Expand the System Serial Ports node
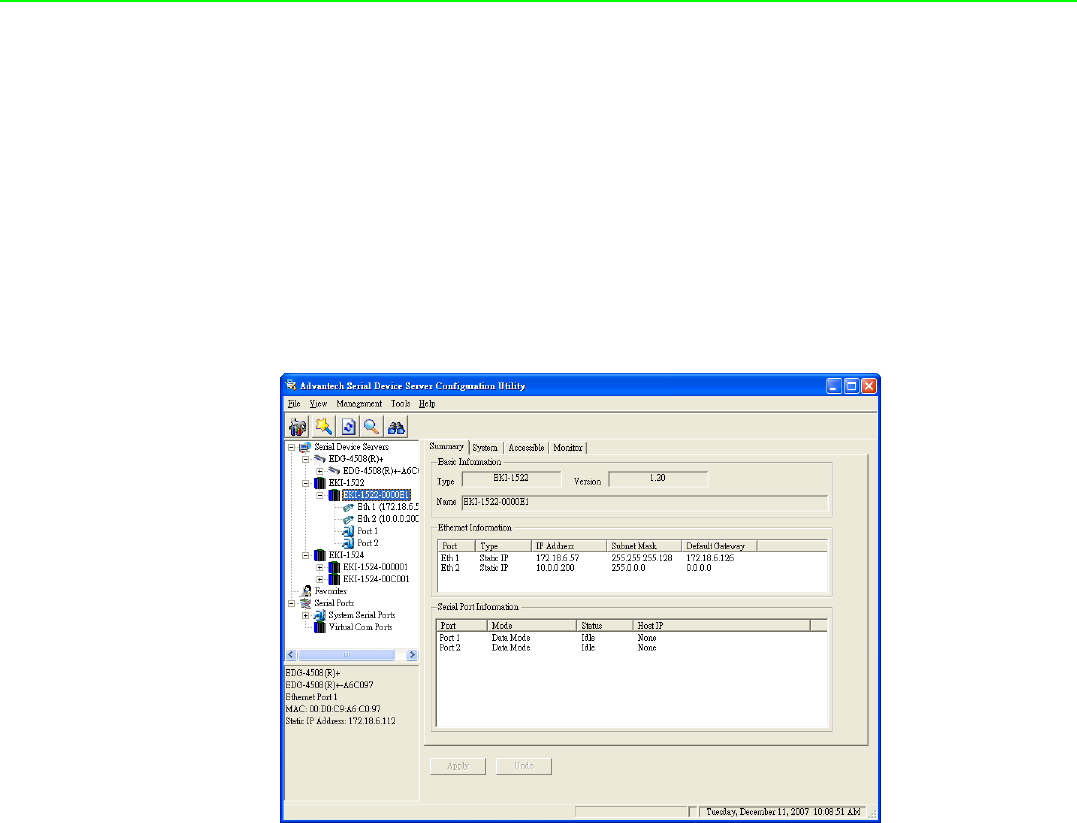This screenshot has height=823, width=1077. pos(306,616)
